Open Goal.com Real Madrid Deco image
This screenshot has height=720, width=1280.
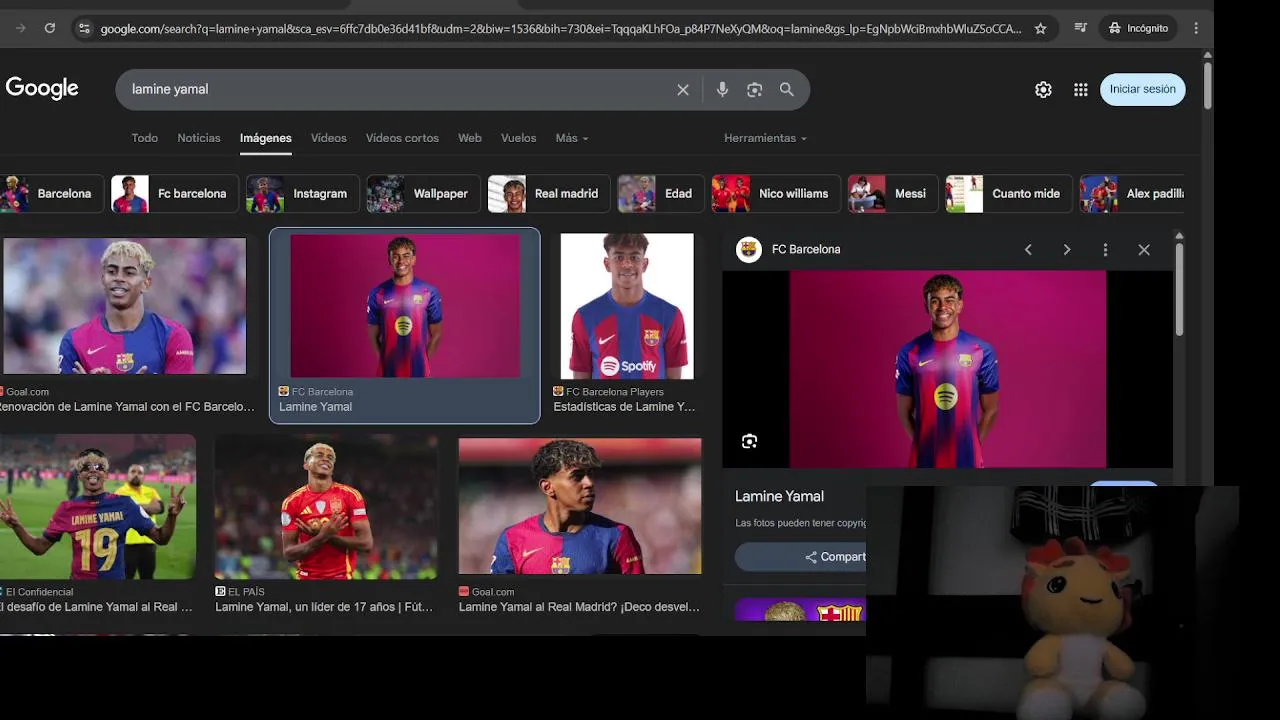(x=580, y=506)
